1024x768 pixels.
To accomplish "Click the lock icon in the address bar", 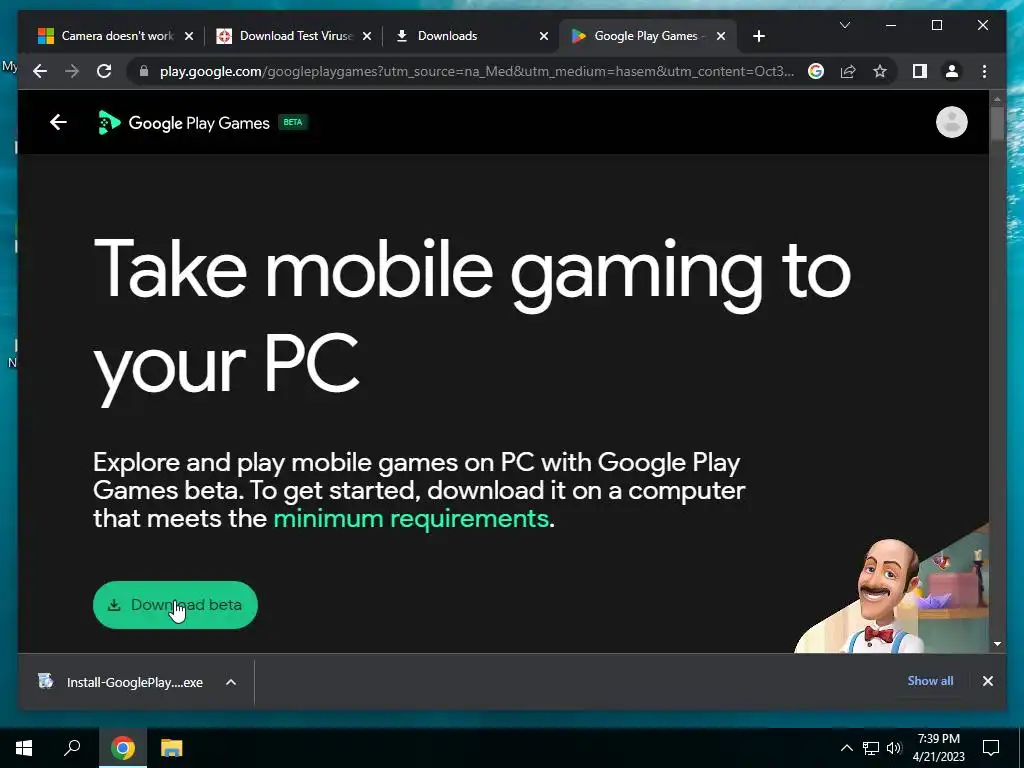I will click(x=144, y=71).
